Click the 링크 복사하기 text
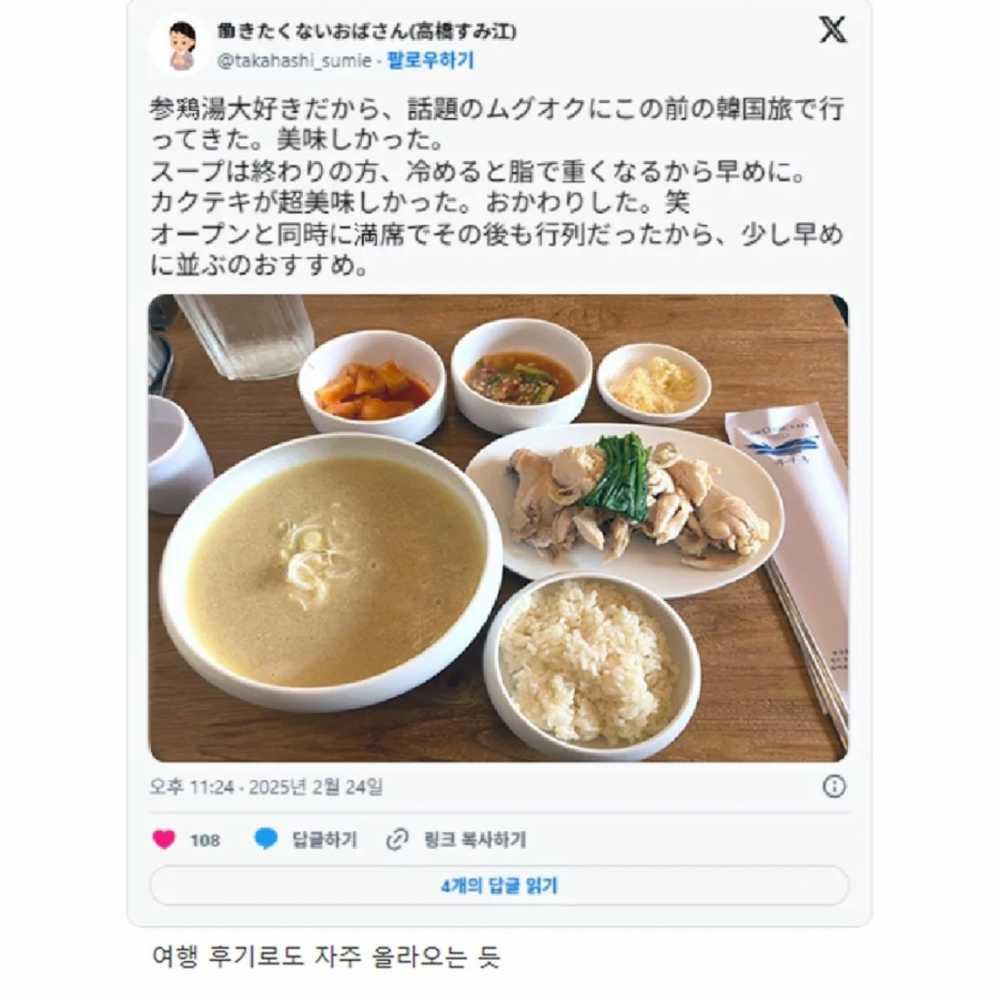This screenshot has width=1000, height=994. click(x=475, y=839)
